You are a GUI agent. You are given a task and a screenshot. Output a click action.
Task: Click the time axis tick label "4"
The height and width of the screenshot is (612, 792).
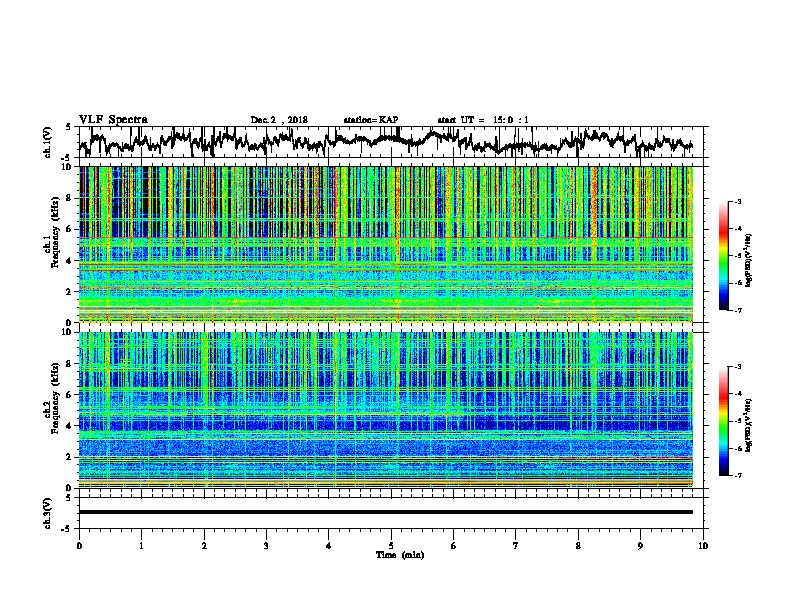[329, 546]
